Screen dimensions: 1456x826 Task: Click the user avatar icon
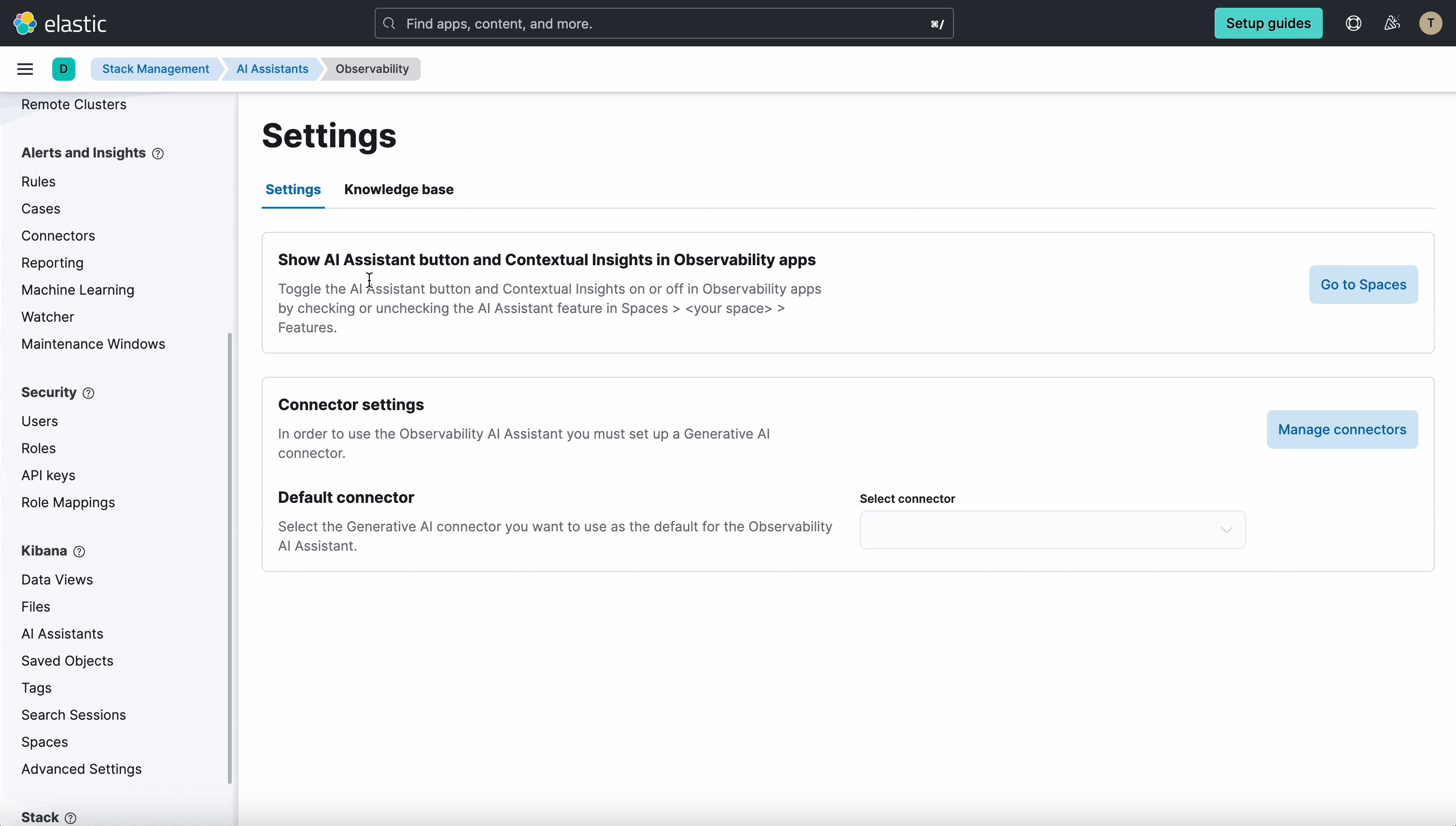coord(1430,23)
